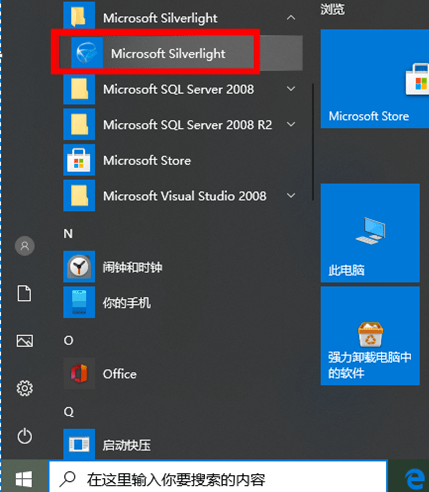Open the Pictures icon in sidebar
429x492 pixels.
point(25,341)
